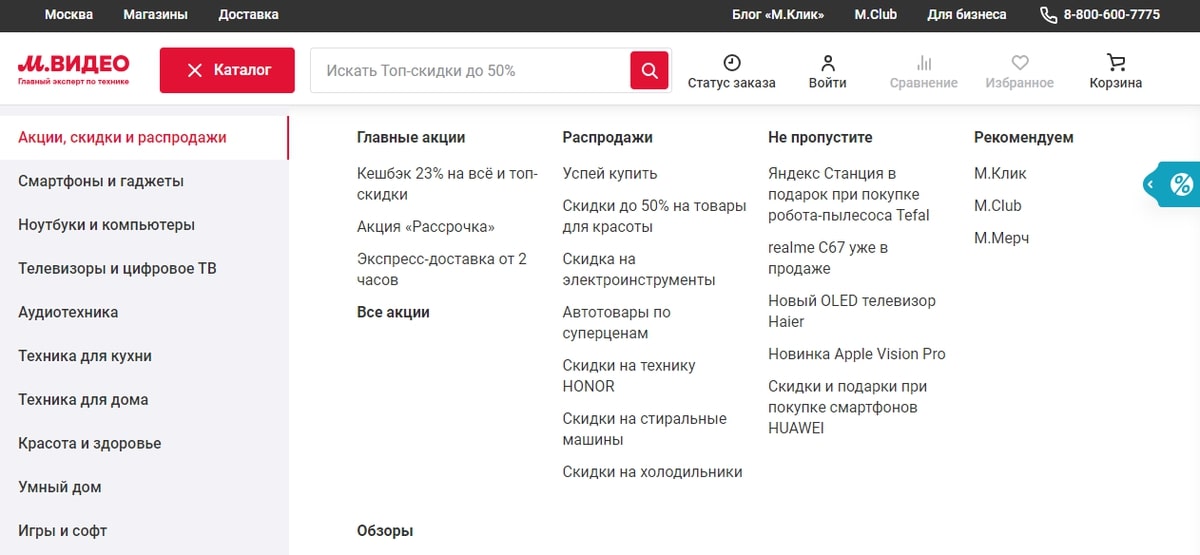Open Новый OLED телевизор Haier link
Screen dimensions: 1200x555
click(x=852, y=311)
